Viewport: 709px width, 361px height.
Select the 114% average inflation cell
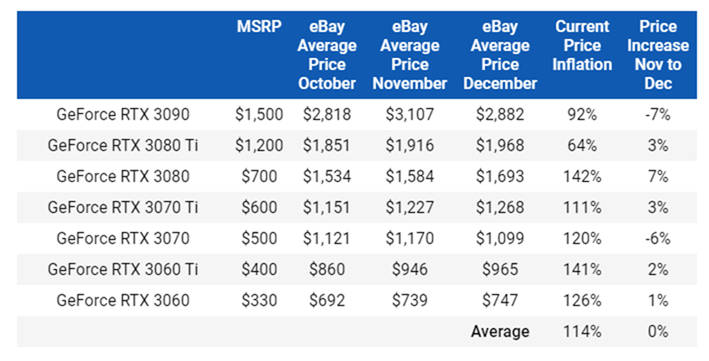582,332
